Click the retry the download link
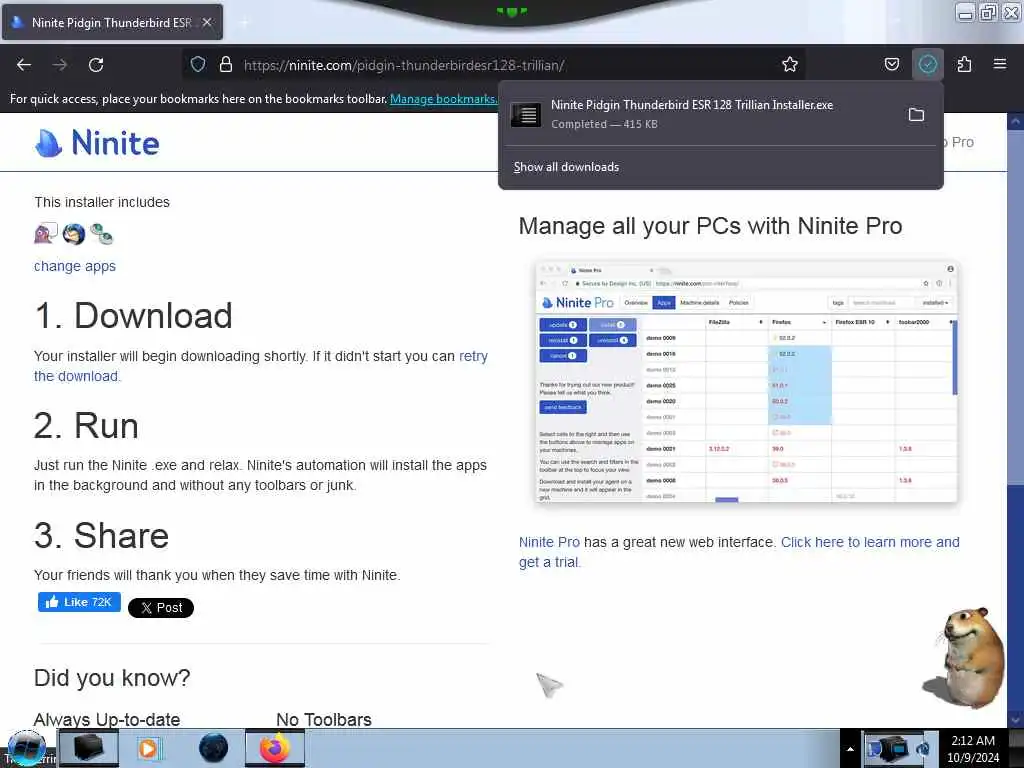The image size is (1024, 768). (261, 366)
